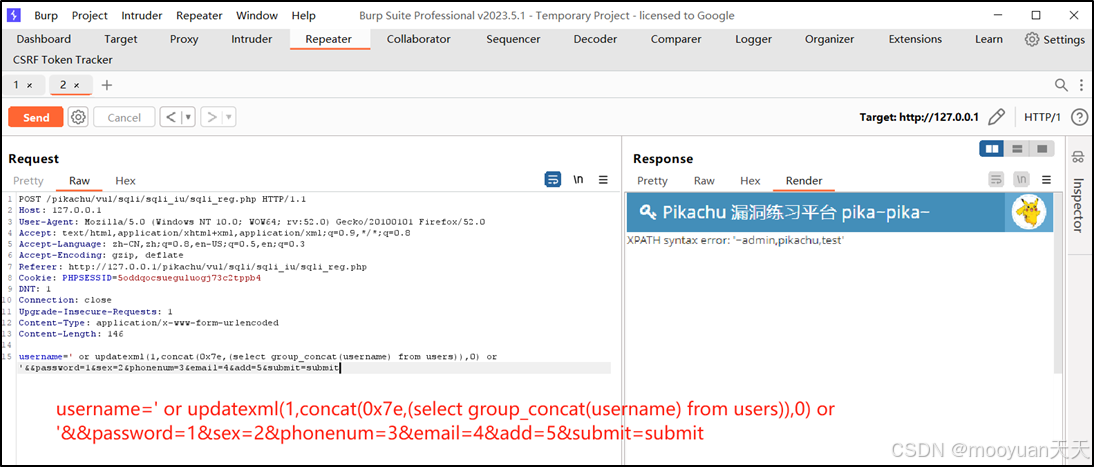The image size is (1094, 467).
Task: Show response in Hex view
Action: click(x=750, y=181)
